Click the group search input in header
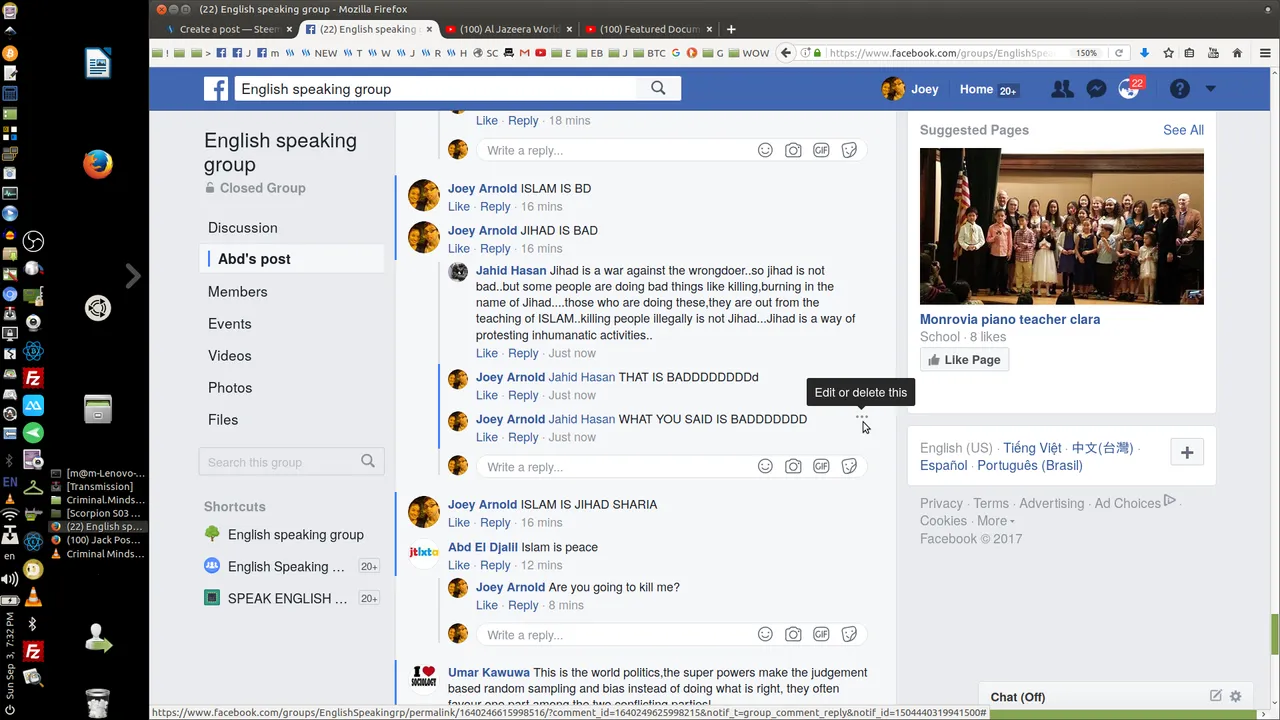This screenshot has width=1280, height=720. (x=436, y=89)
